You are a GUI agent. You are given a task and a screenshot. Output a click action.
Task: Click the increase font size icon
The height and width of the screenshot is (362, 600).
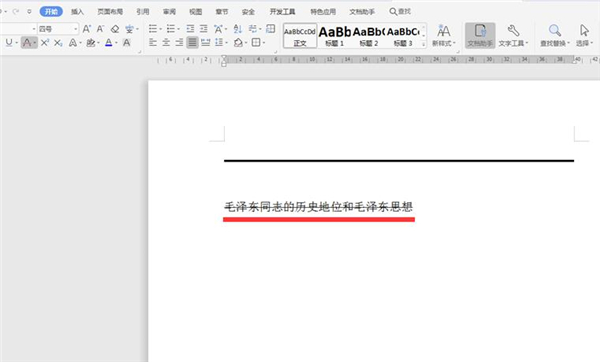tap(86, 29)
